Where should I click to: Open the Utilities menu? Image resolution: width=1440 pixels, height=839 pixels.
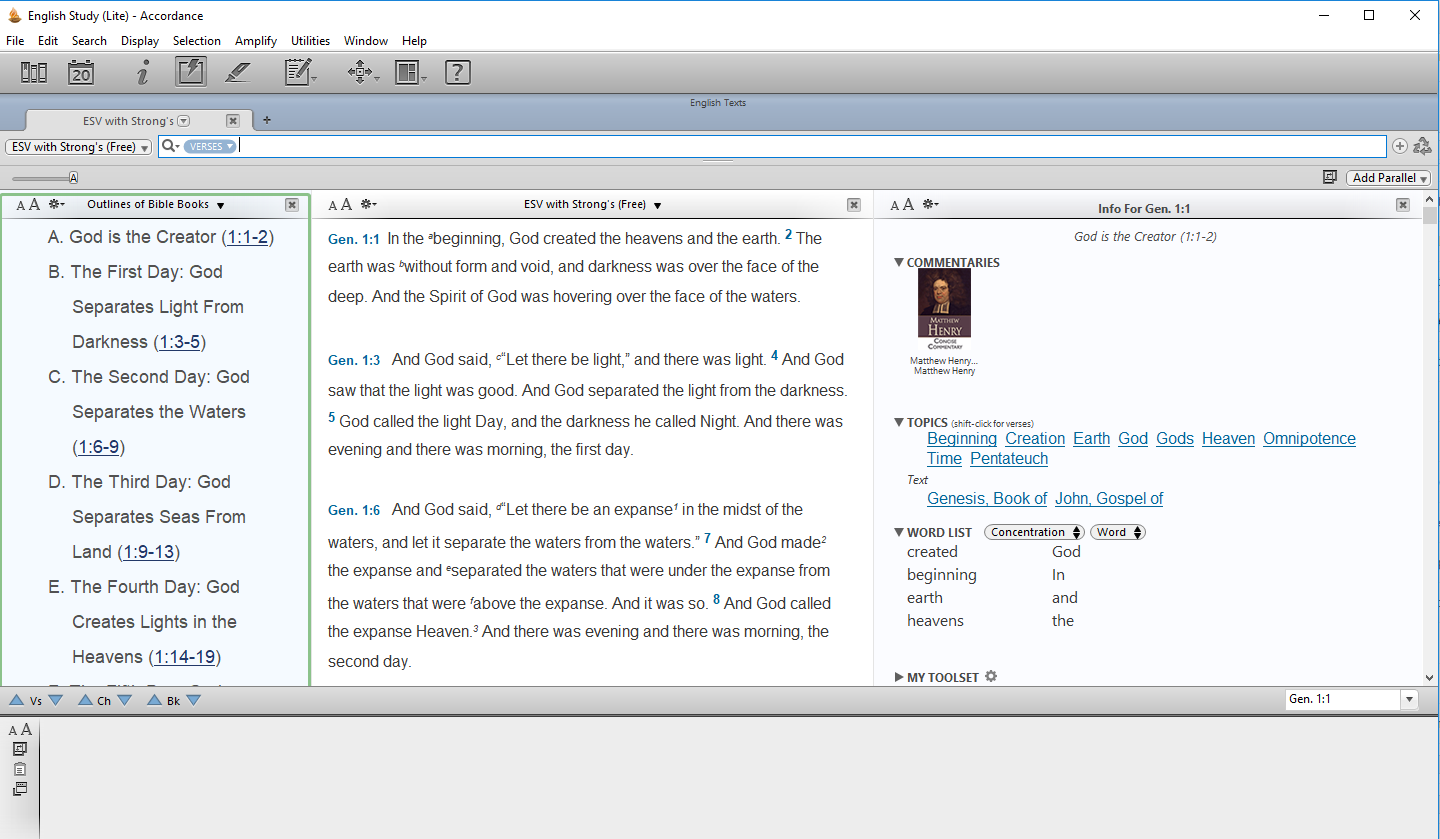pyautogui.click(x=310, y=41)
